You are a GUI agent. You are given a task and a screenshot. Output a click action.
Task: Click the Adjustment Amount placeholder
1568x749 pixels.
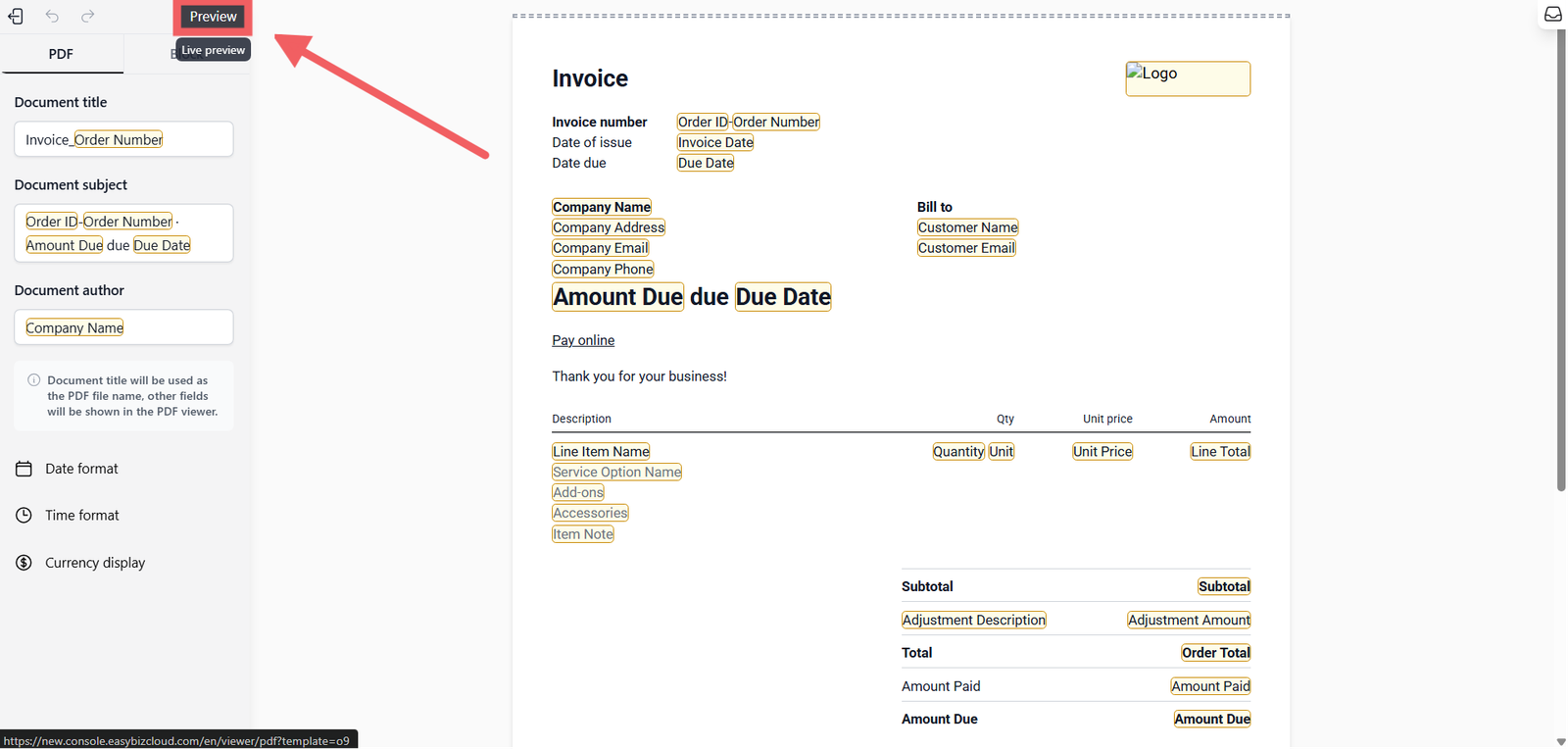(x=1189, y=620)
